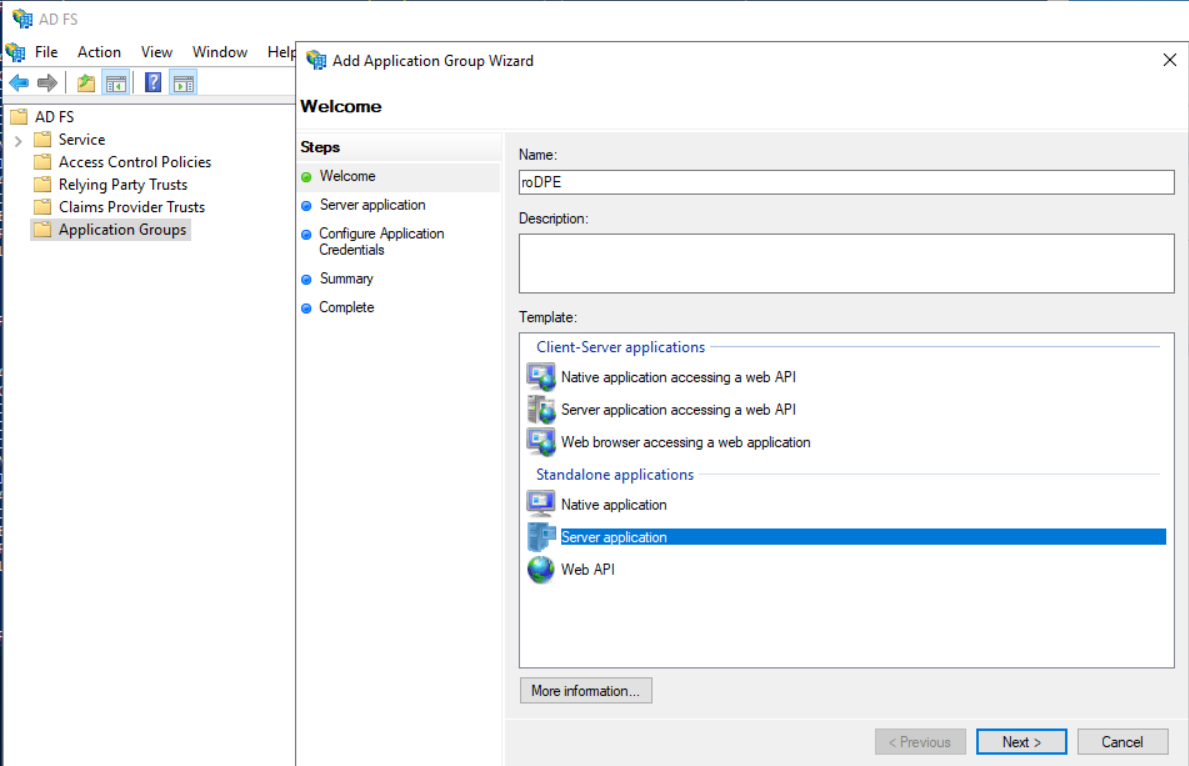Expand the Service tree node
Image resolution: width=1189 pixels, height=766 pixels.
click(x=21, y=139)
